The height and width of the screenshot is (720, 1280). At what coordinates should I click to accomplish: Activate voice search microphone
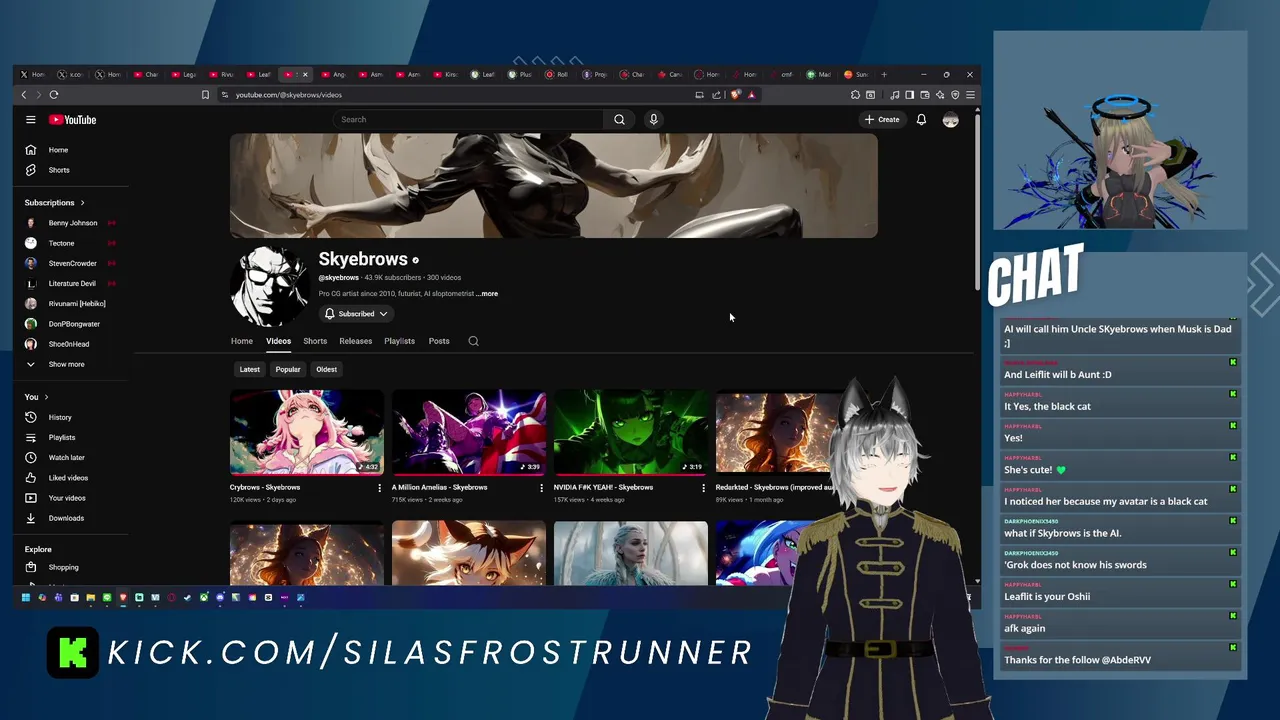[653, 119]
